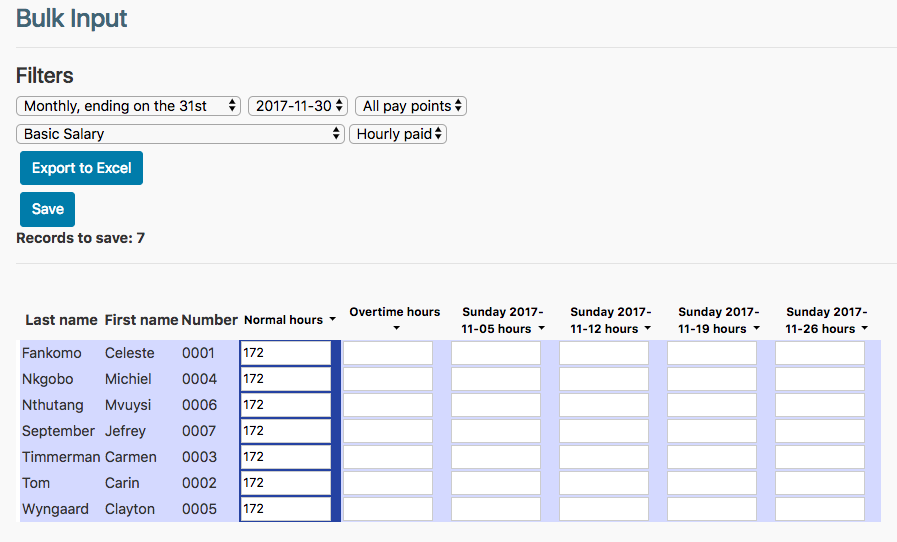Open the 2017-11-30 period dropdown
This screenshot has height=542, width=897.
coord(297,106)
